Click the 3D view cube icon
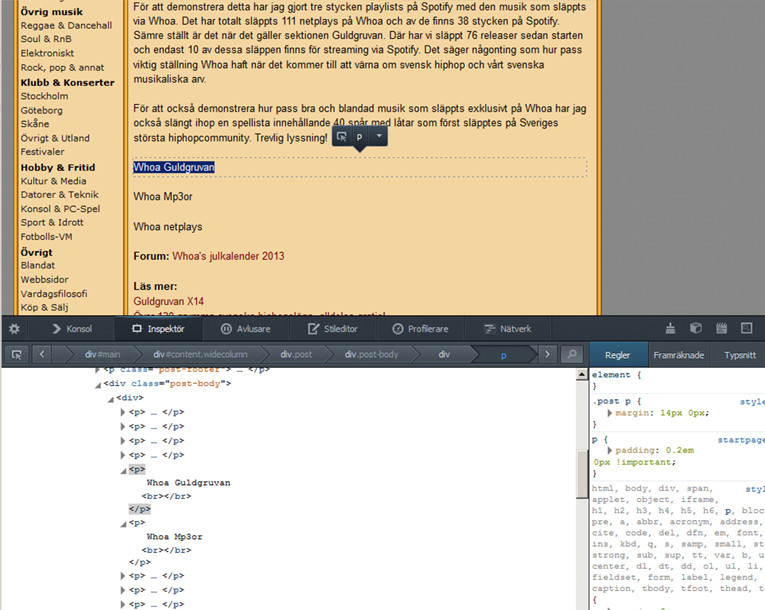The height and width of the screenshot is (610, 765). (x=696, y=328)
